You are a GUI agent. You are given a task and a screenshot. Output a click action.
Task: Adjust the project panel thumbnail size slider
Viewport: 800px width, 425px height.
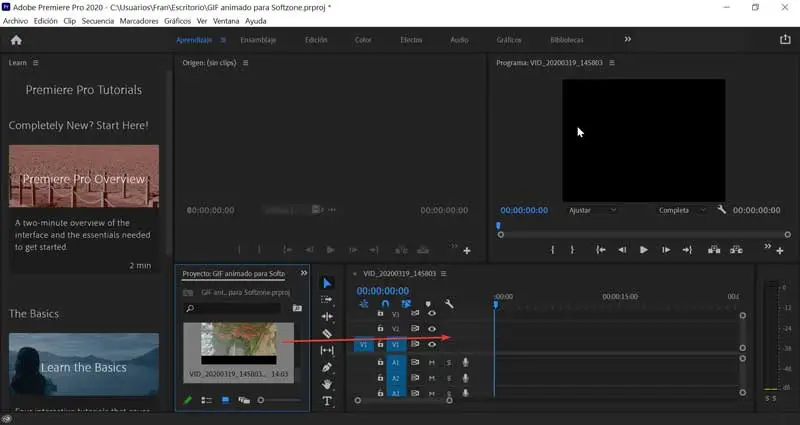tap(262, 400)
